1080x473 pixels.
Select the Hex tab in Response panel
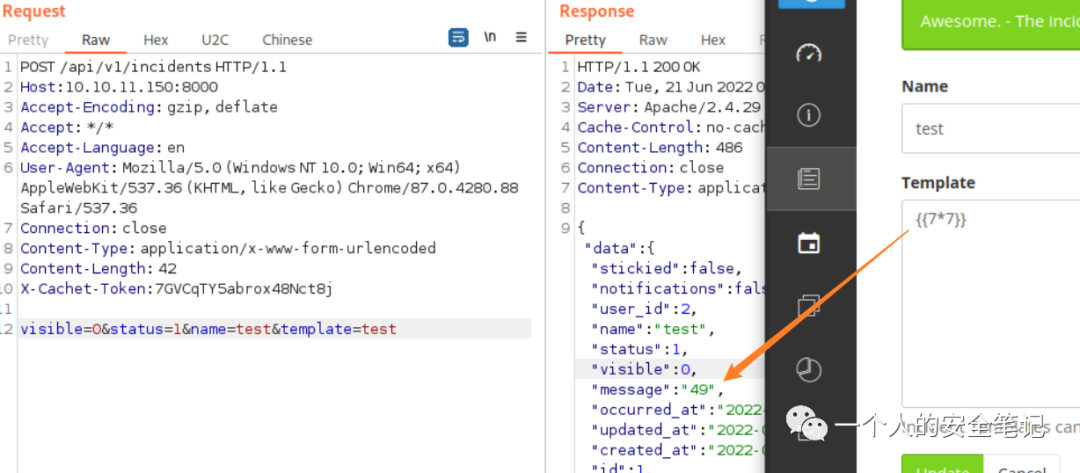(713, 40)
